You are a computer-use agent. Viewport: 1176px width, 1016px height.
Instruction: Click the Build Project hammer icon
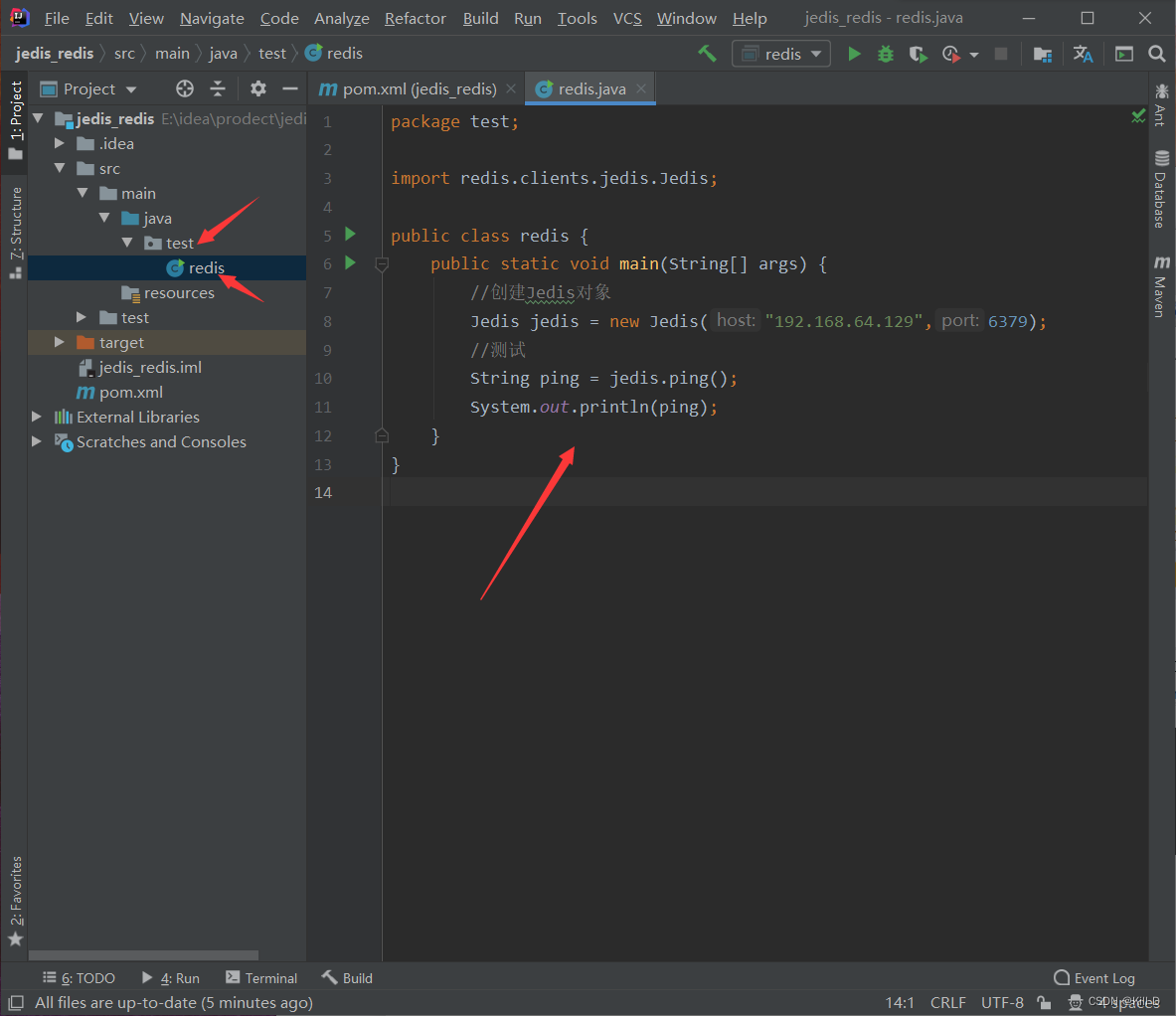coord(707,54)
